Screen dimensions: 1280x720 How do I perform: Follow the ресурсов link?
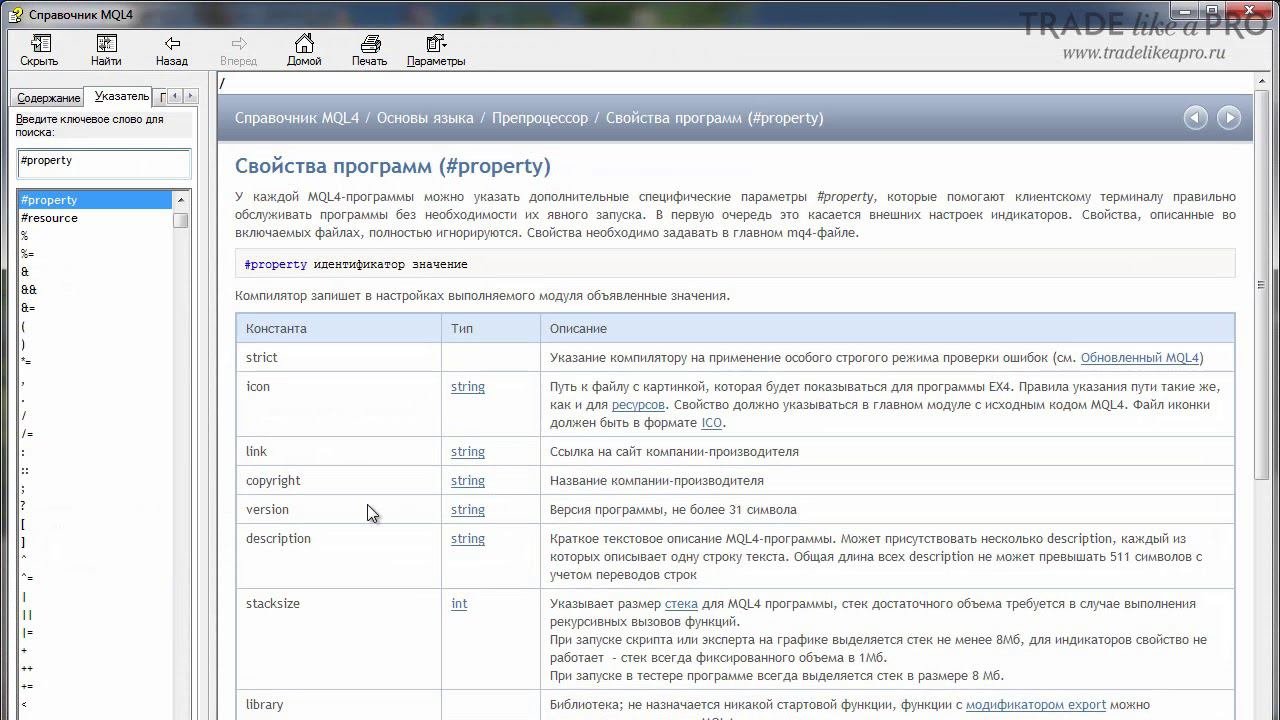tap(638, 405)
